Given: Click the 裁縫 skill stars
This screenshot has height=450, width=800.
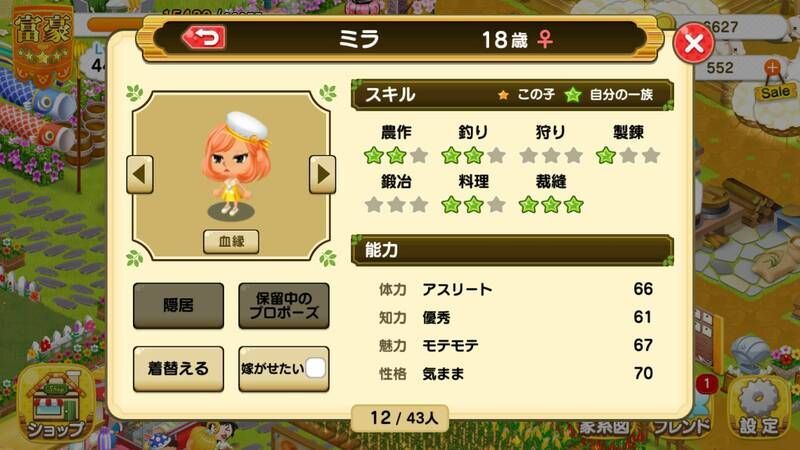Looking at the screenshot, I should 551,205.
